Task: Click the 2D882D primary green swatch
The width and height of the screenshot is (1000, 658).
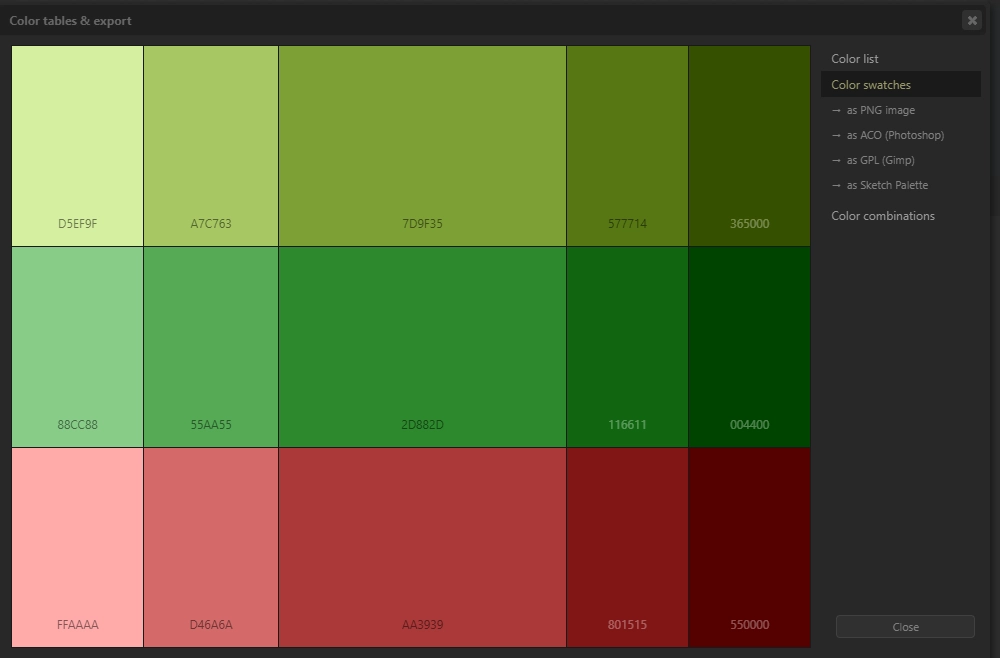Action: tap(422, 347)
